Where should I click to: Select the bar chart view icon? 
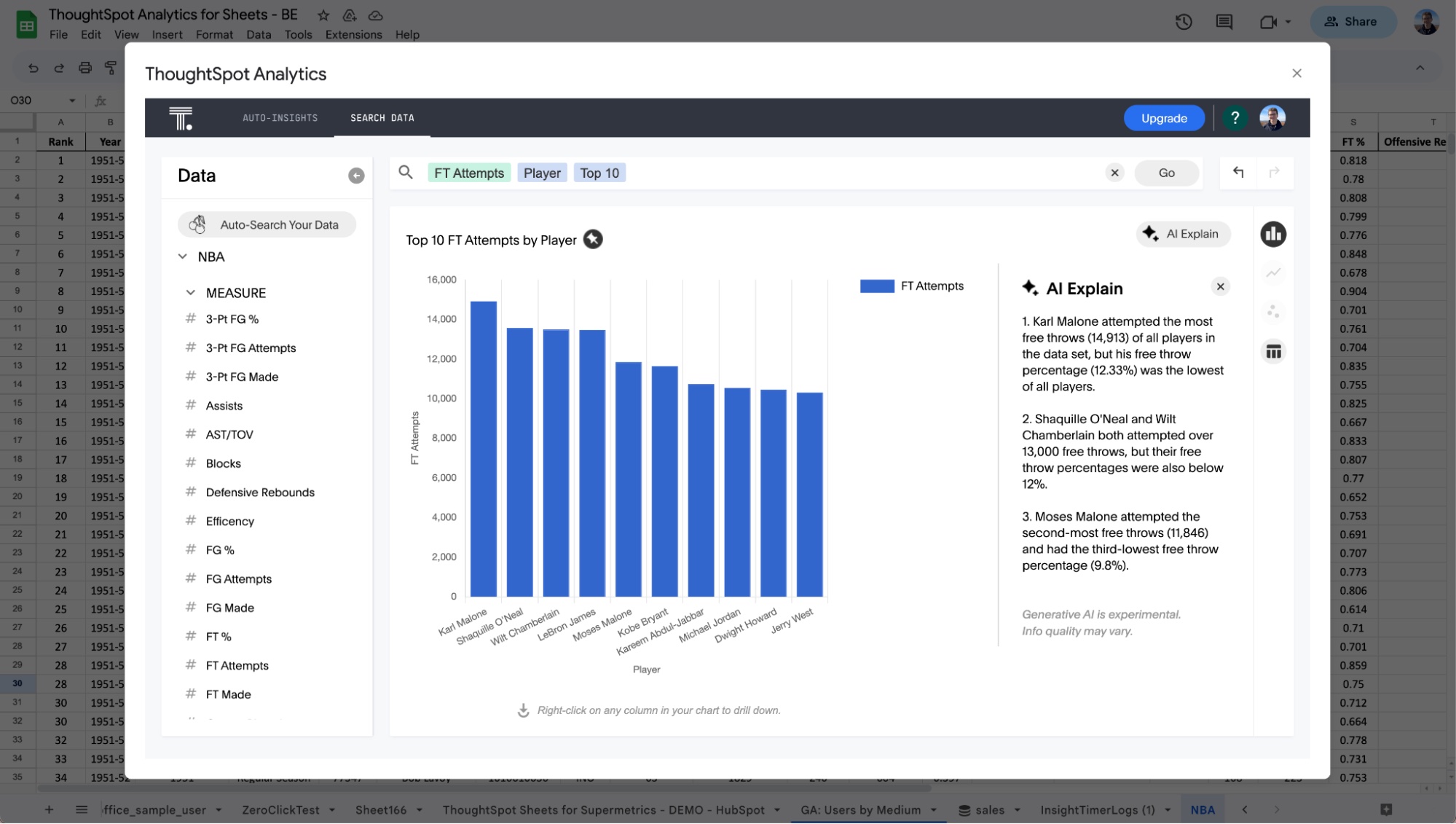pyautogui.click(x=1273, y=234)
